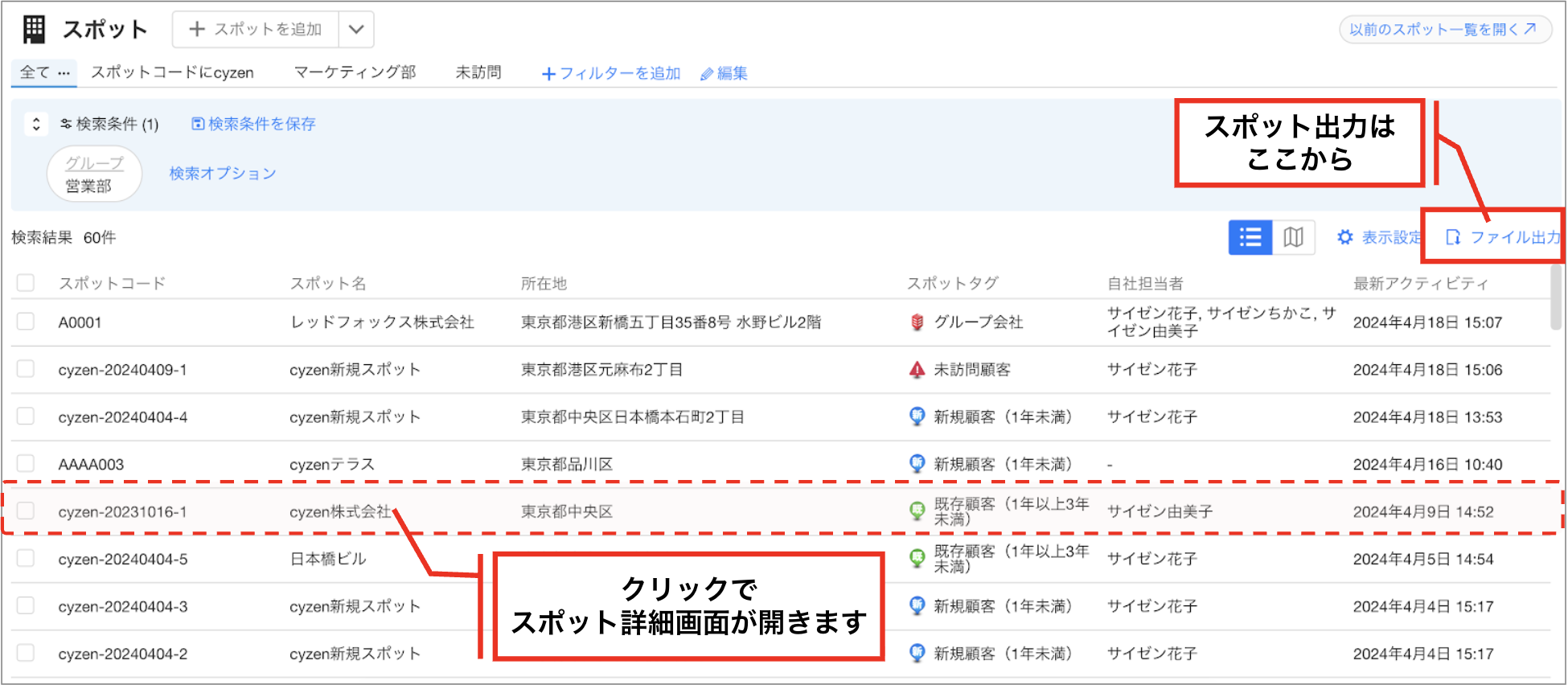Click 既存顧客 tag icon in cyzen-20231016-1 row
This screenshot has height=685, width=1568.
coord(917,511)
